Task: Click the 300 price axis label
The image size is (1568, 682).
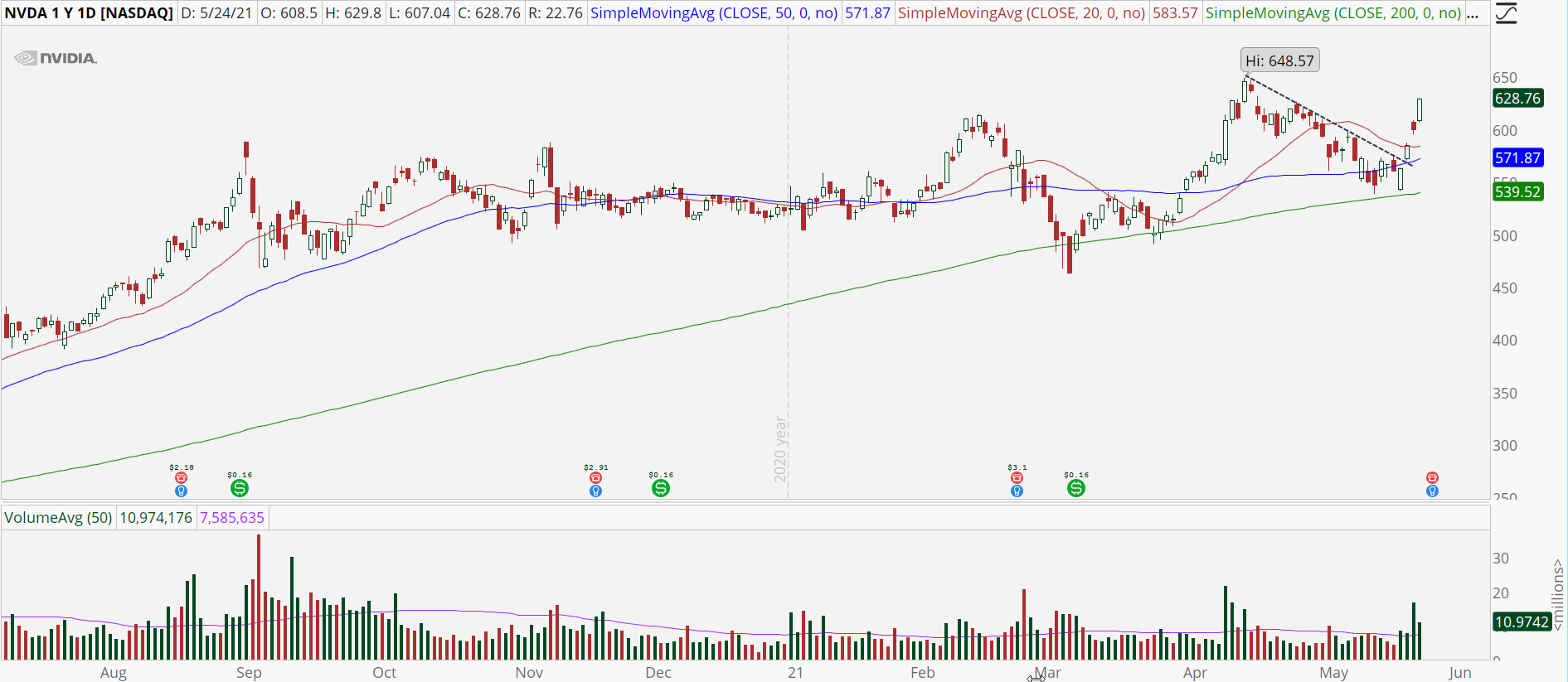Action: (x=1505, y=446)
